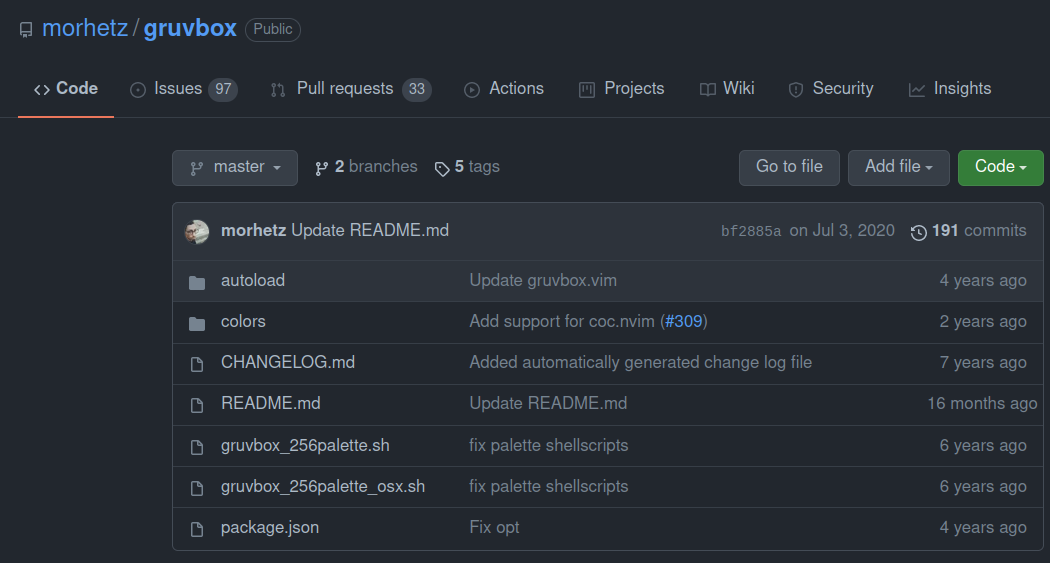
Task: Open the package.json file
Action: (x=270, y=528)
